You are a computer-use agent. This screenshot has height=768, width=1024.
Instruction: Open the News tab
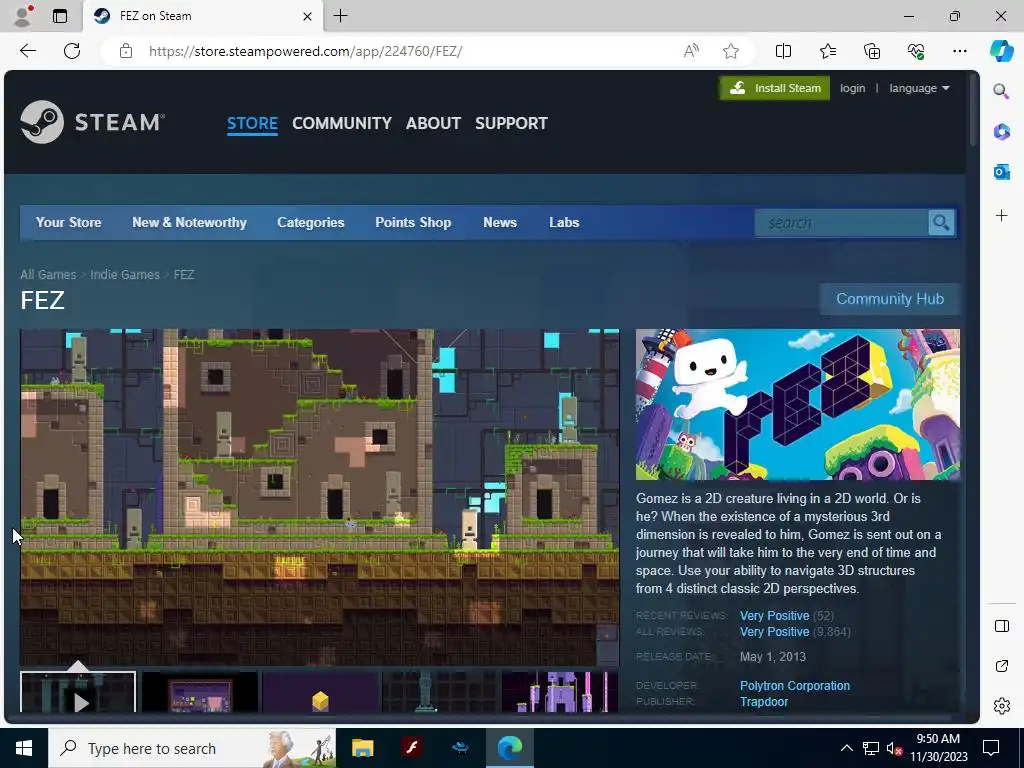click(500, 223)
